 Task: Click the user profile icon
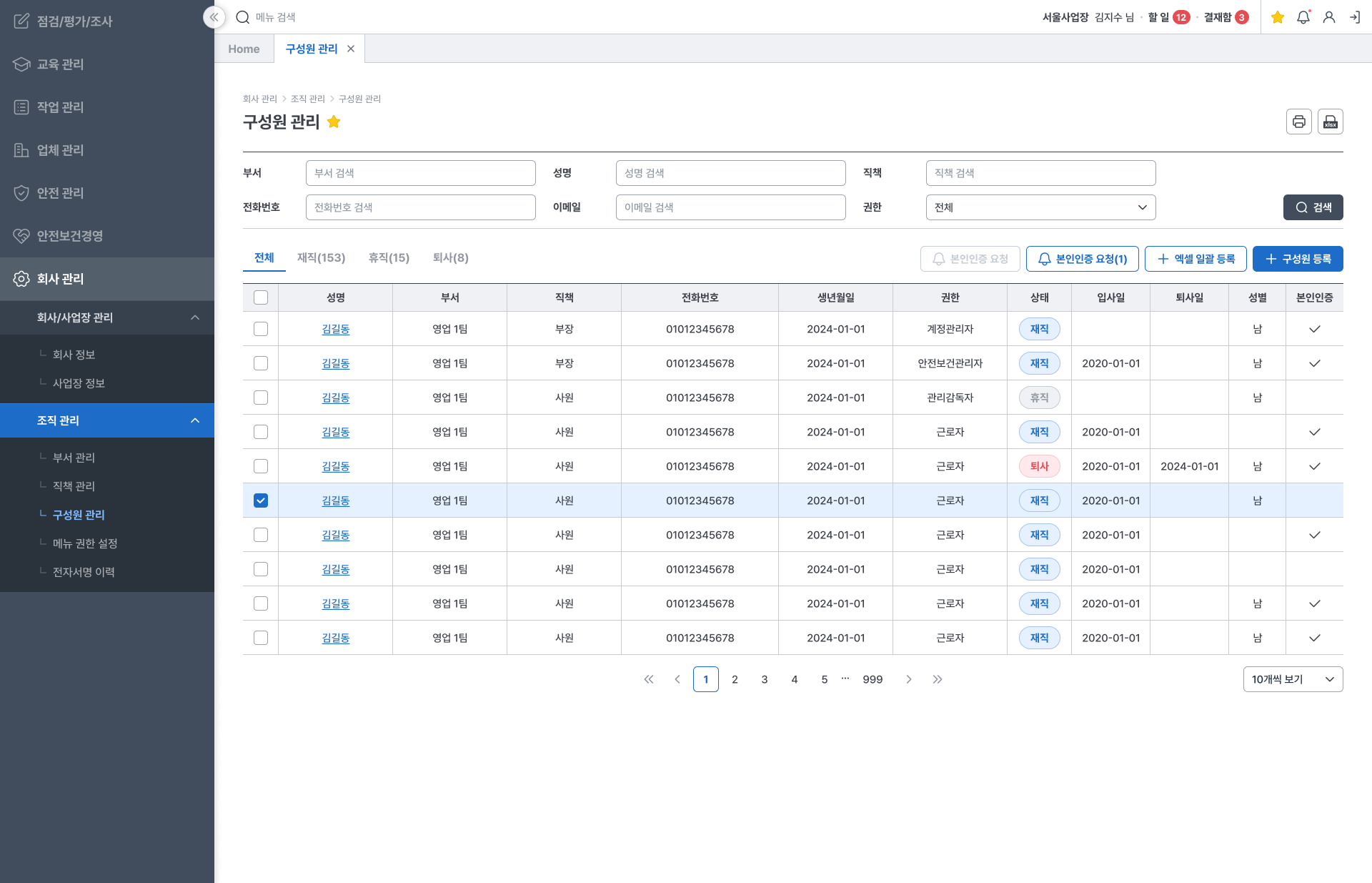click(x=1329, y=17)
